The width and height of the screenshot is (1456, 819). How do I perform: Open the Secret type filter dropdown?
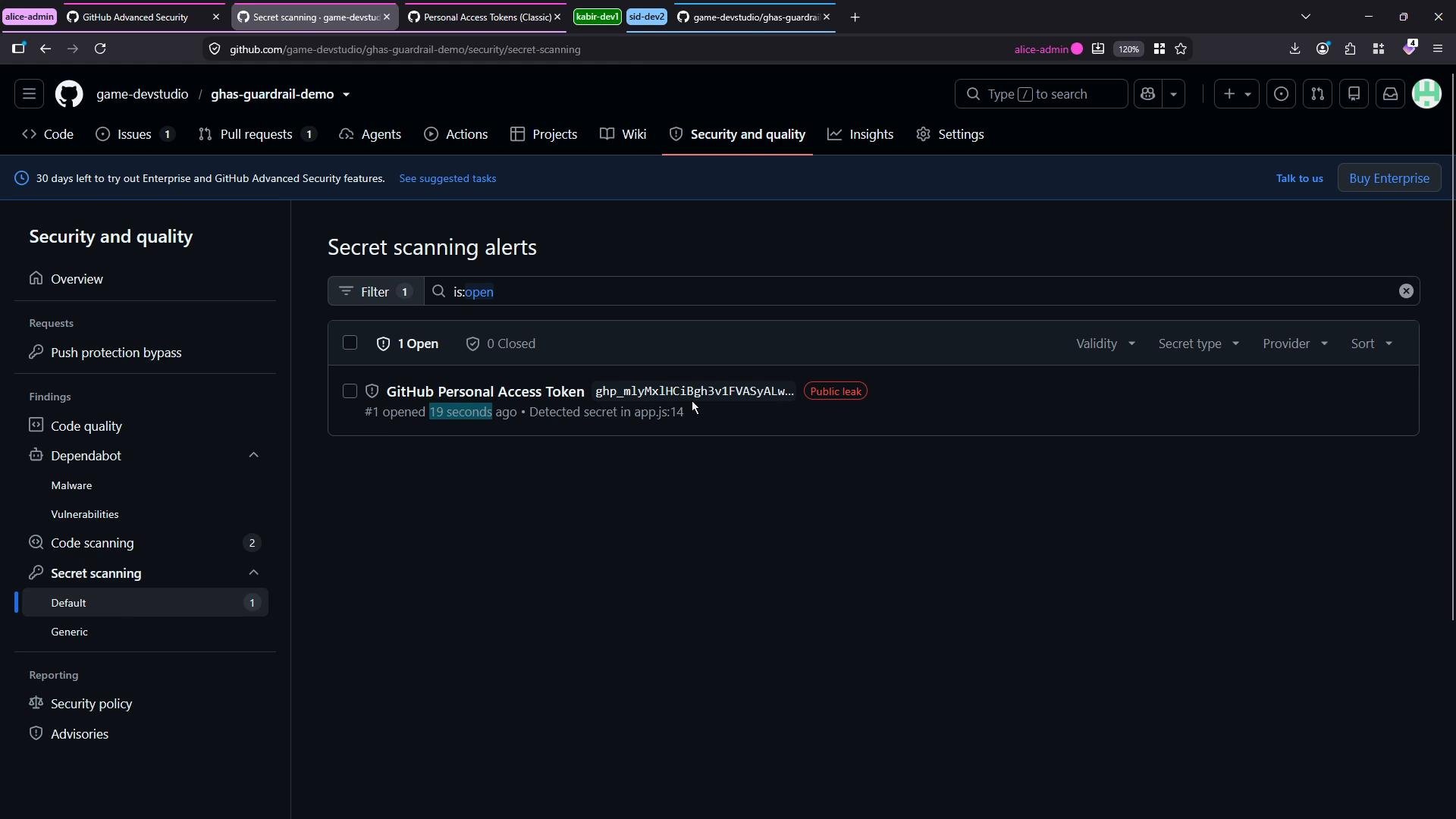coord(1198,344)
